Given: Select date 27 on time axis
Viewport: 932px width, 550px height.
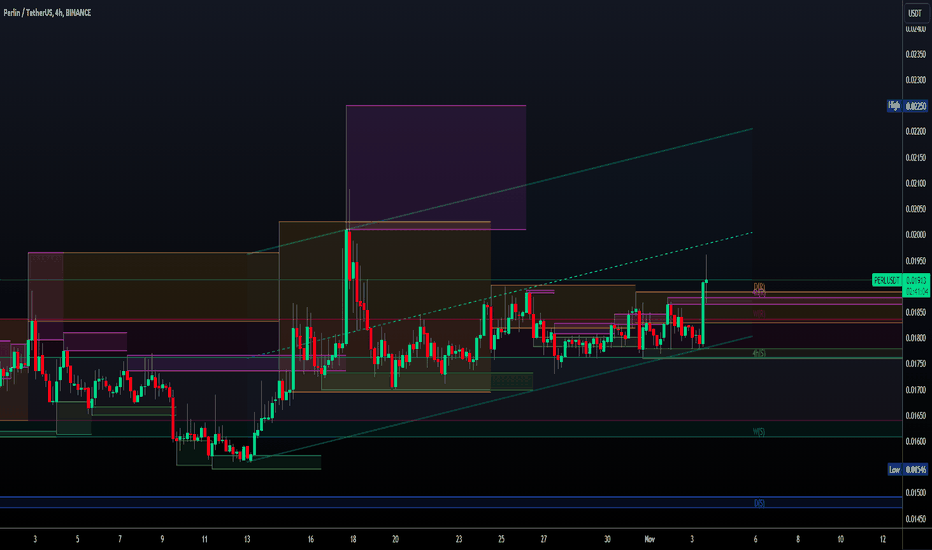Looking at the screenshot, I should tap(544, 539).
